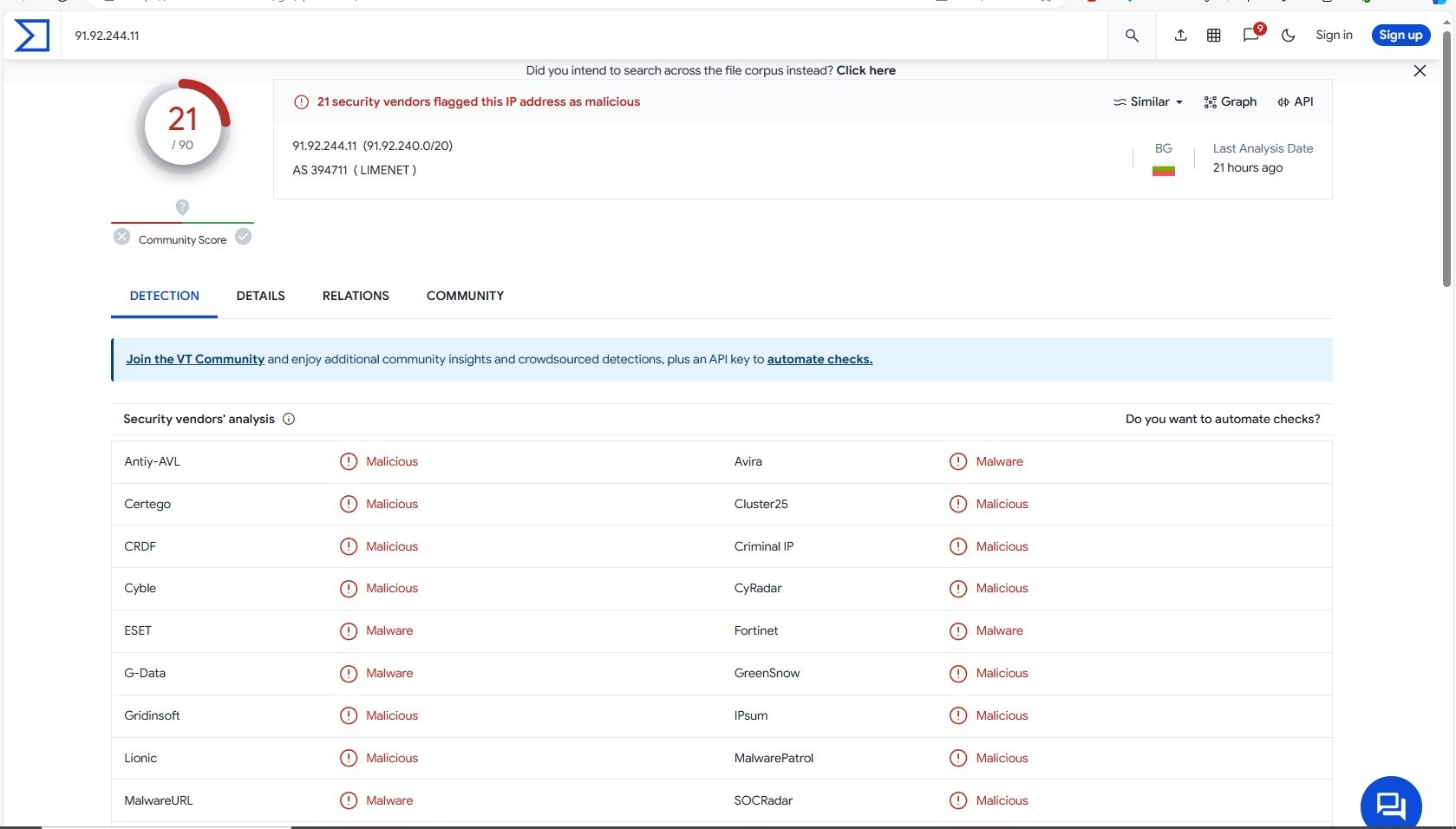Screen dimensions: 1456x829
Task: Click the alert icon in Cyble row
Action: click(x=349, y=589)
